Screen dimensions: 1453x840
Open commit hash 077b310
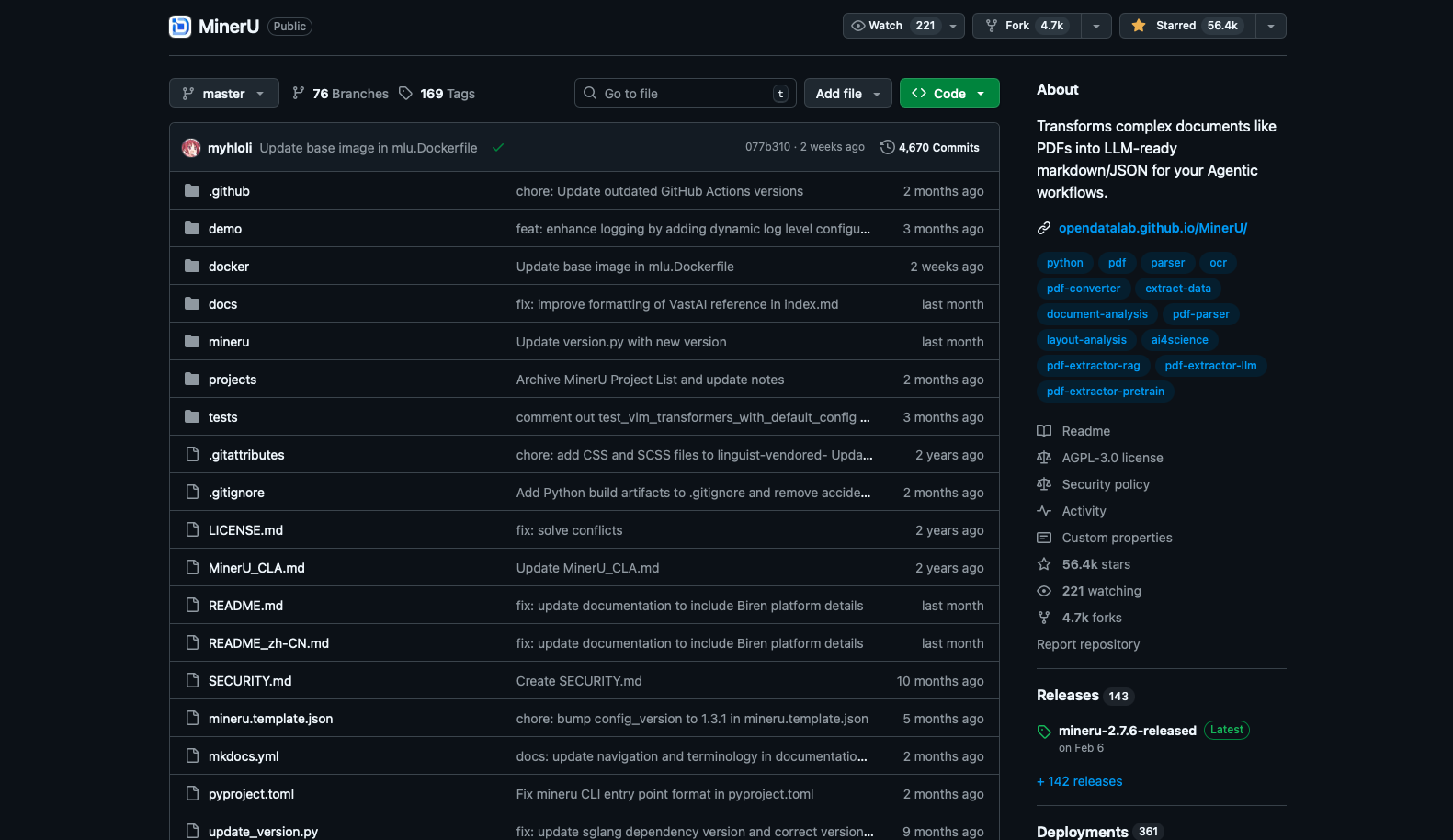767,147
